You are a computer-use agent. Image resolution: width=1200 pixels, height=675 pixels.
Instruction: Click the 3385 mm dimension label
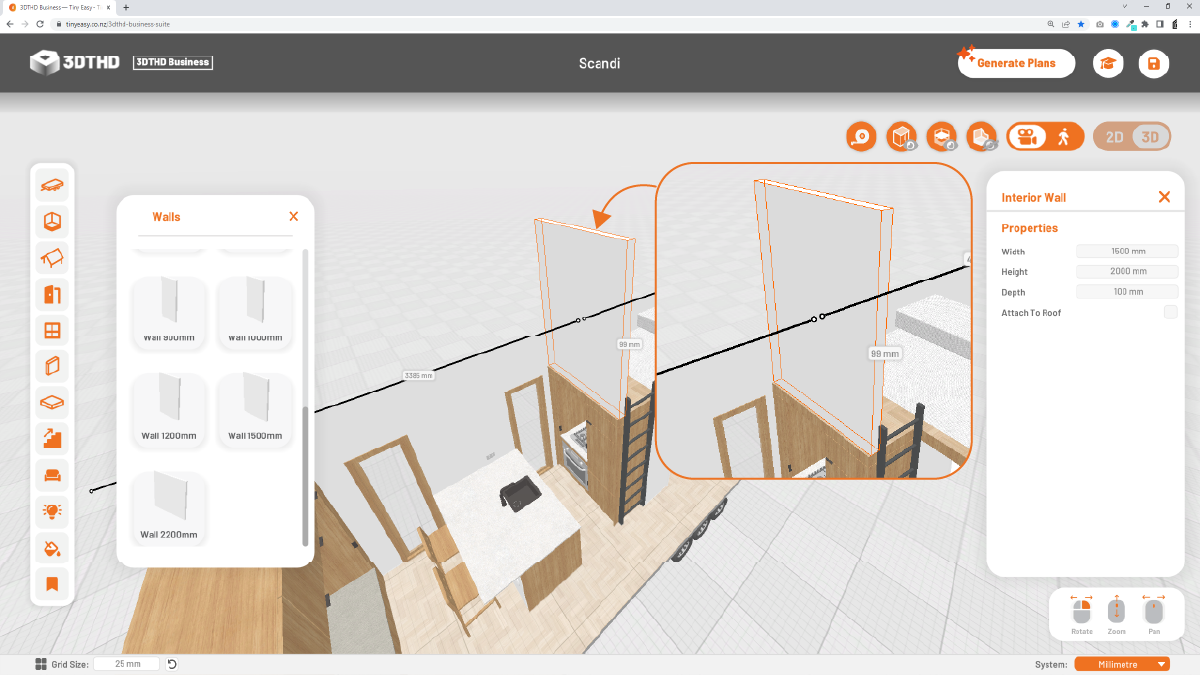[418, 376]
